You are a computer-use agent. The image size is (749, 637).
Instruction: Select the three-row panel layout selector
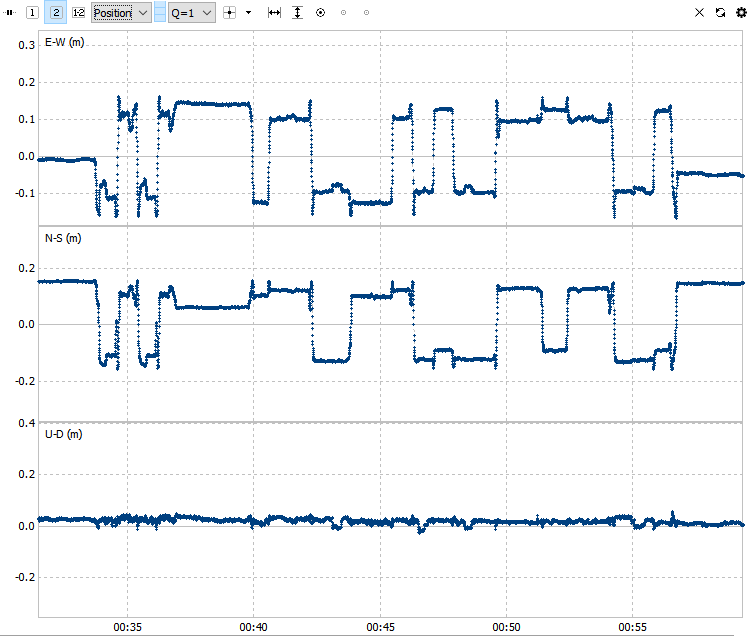160,13
